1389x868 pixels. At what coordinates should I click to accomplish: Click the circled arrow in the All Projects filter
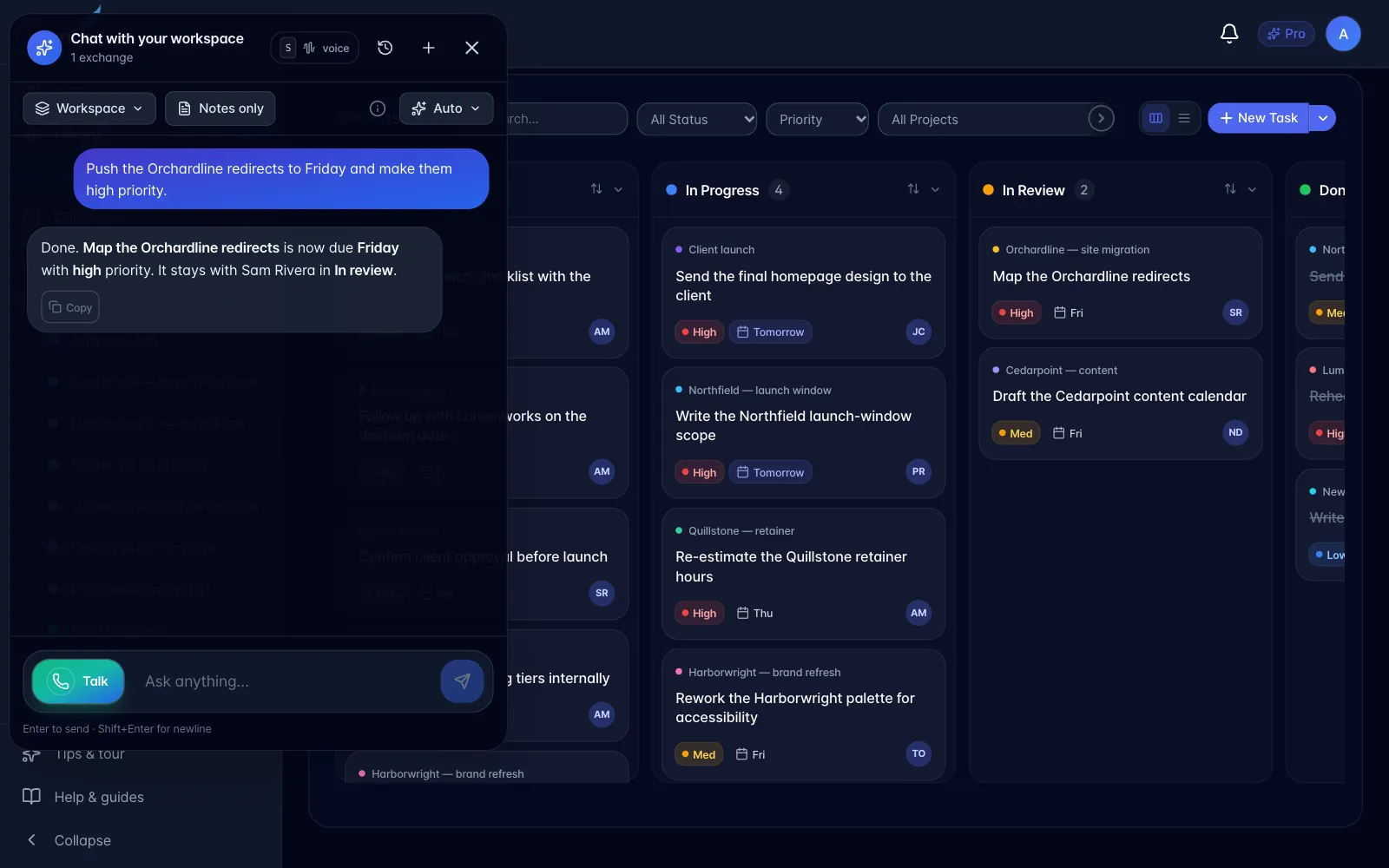1101,118
